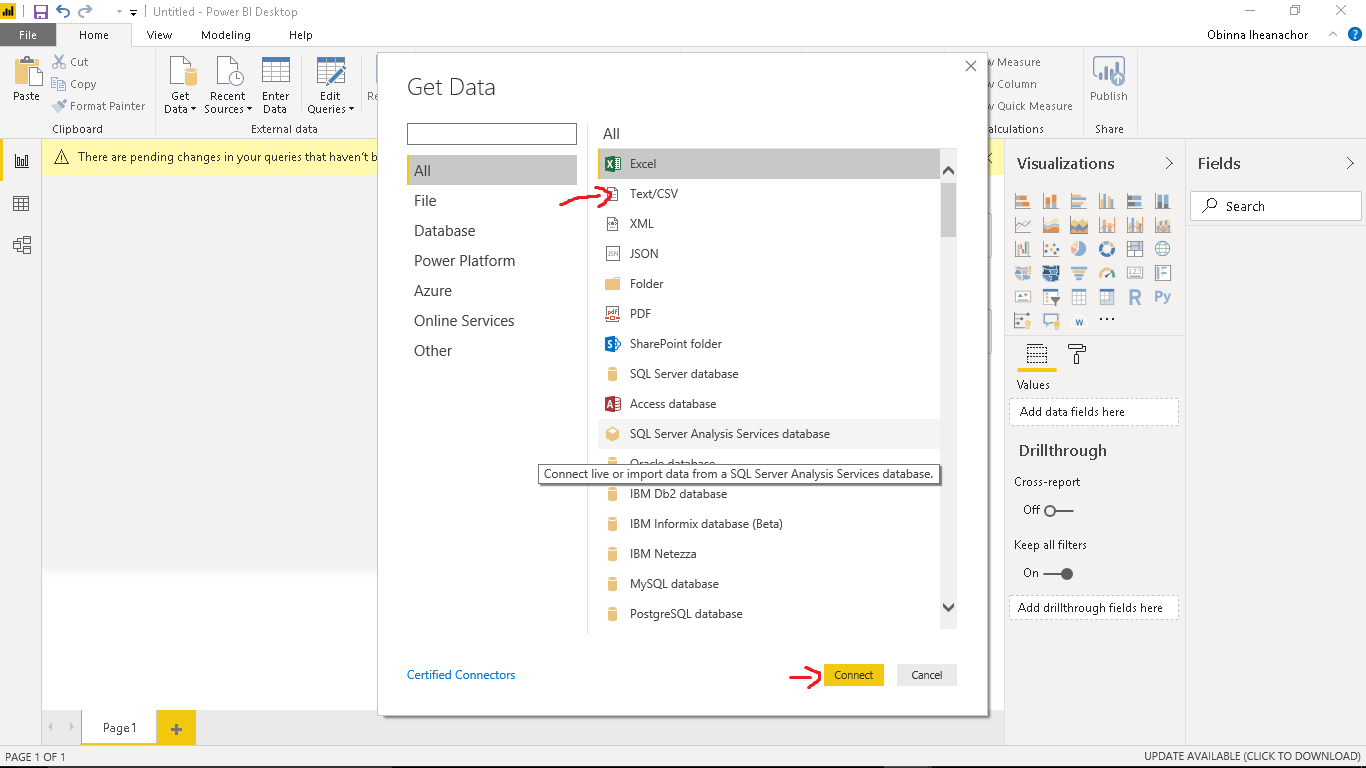
Task: Collapse the ribbon with the caret
Action: [1332, 34]
